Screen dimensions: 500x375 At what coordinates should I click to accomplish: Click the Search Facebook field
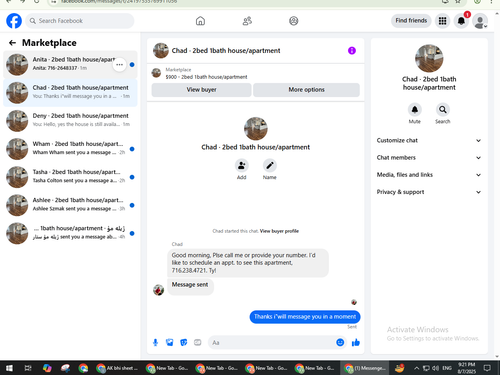[x=80, y=21]
